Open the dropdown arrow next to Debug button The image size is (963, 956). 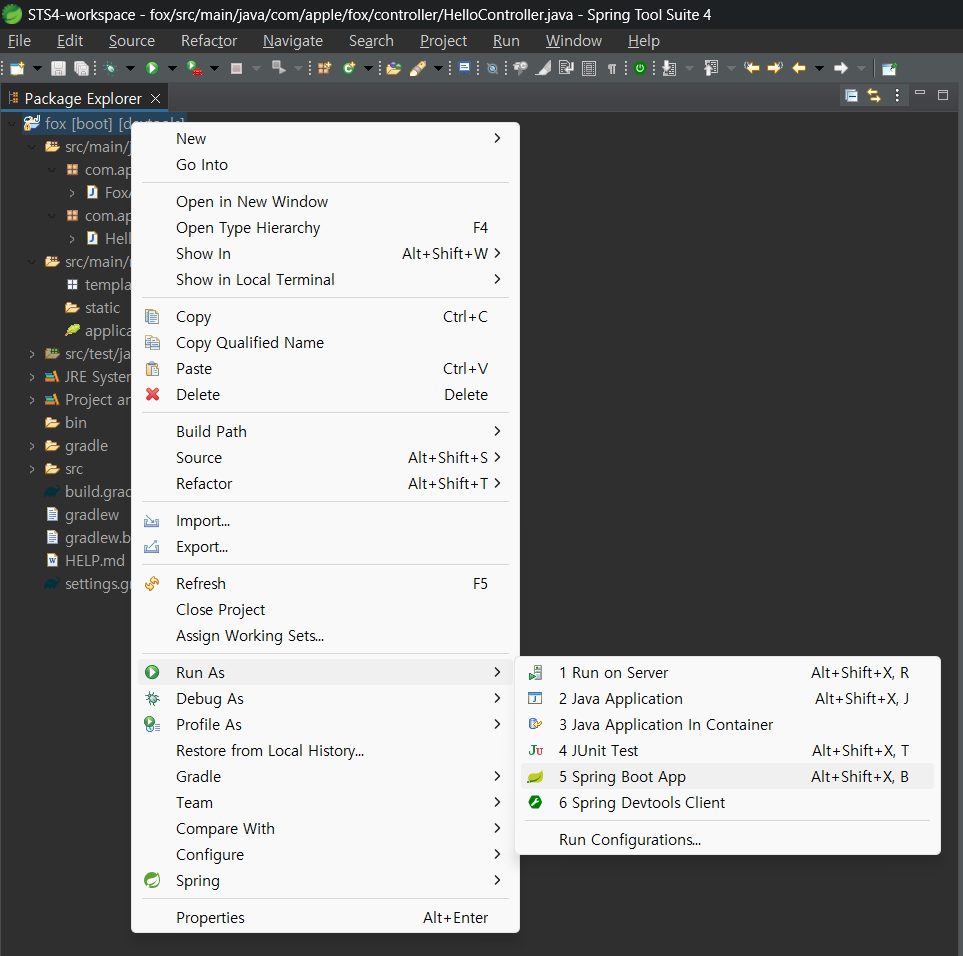(130, 68)
